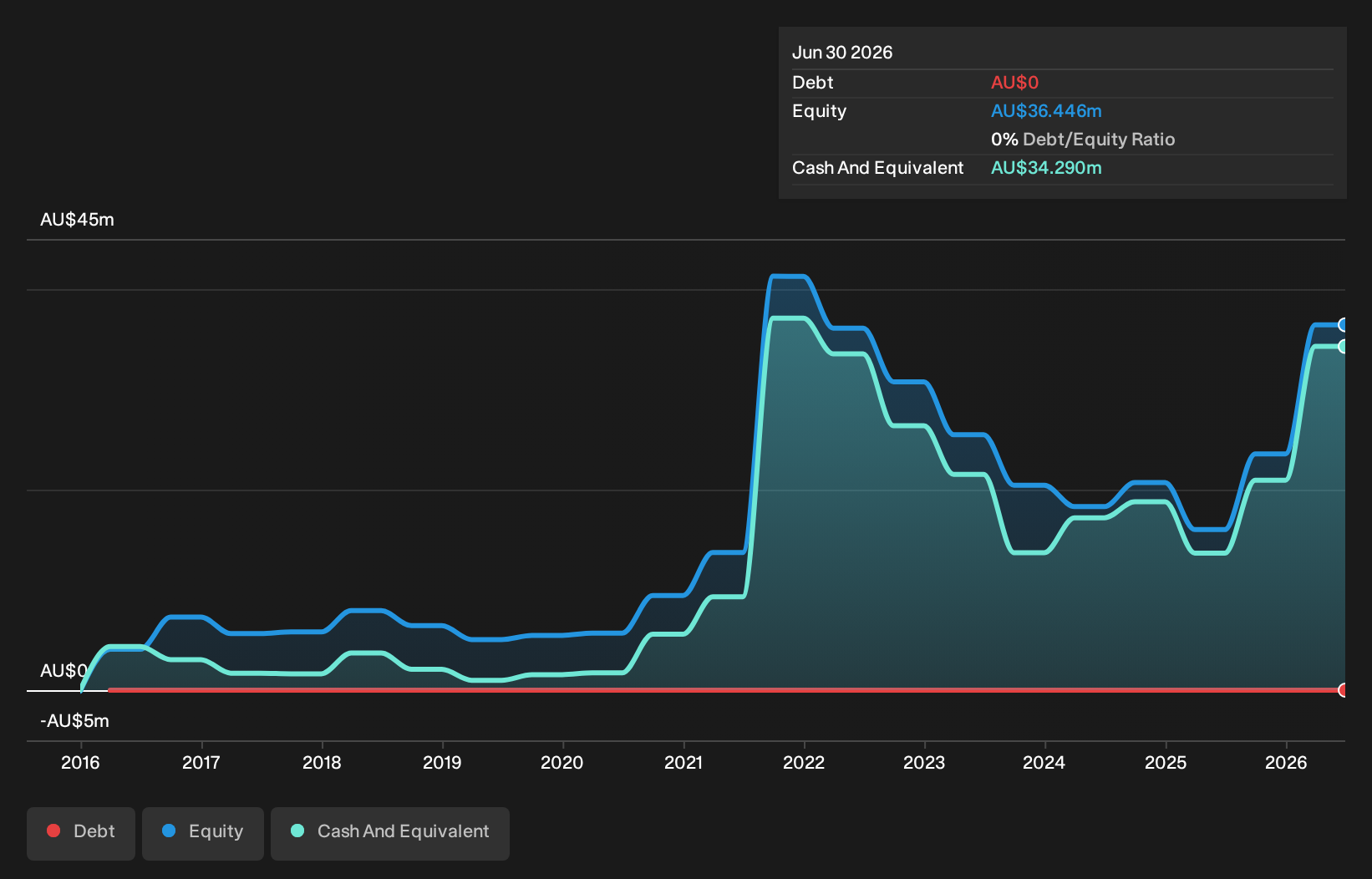The image size is (1372, 879).
Task: Click the 0% Debt/Equity Ratio text
Action: pos(1083,140)
